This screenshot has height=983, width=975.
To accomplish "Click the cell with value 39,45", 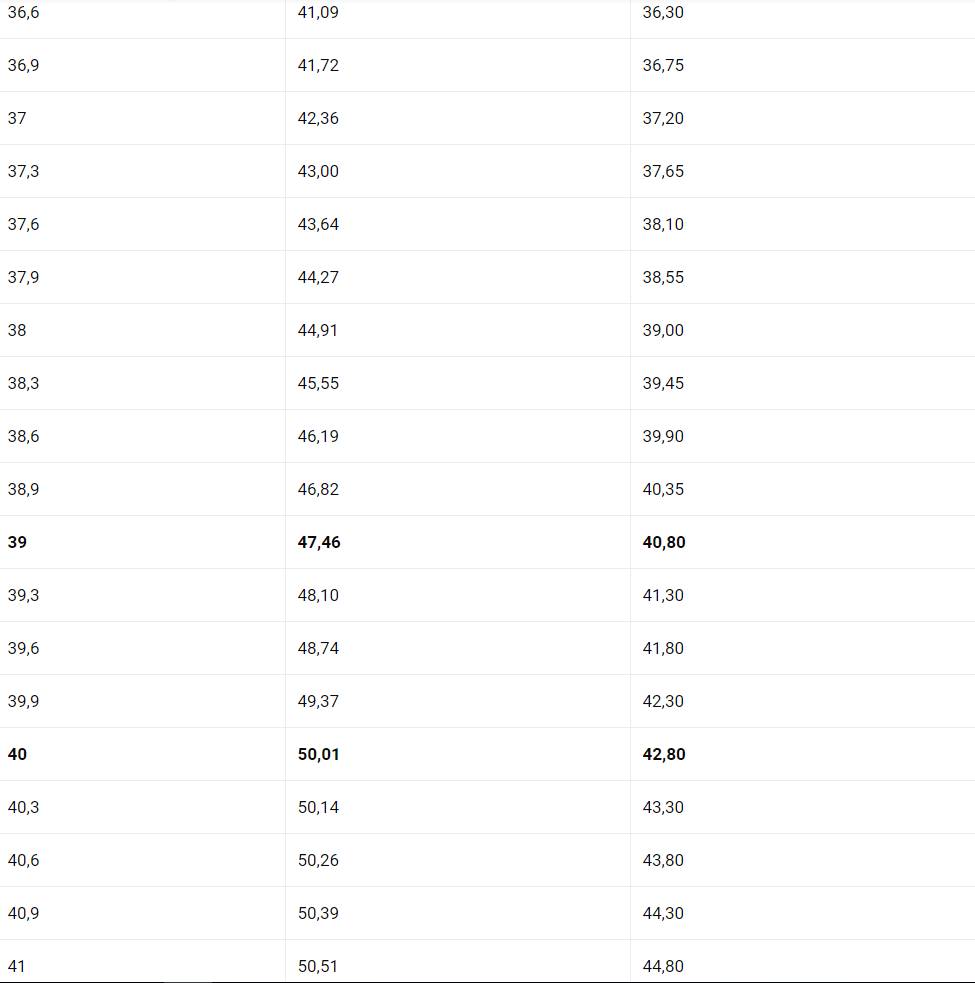I will tap(663, 383).
